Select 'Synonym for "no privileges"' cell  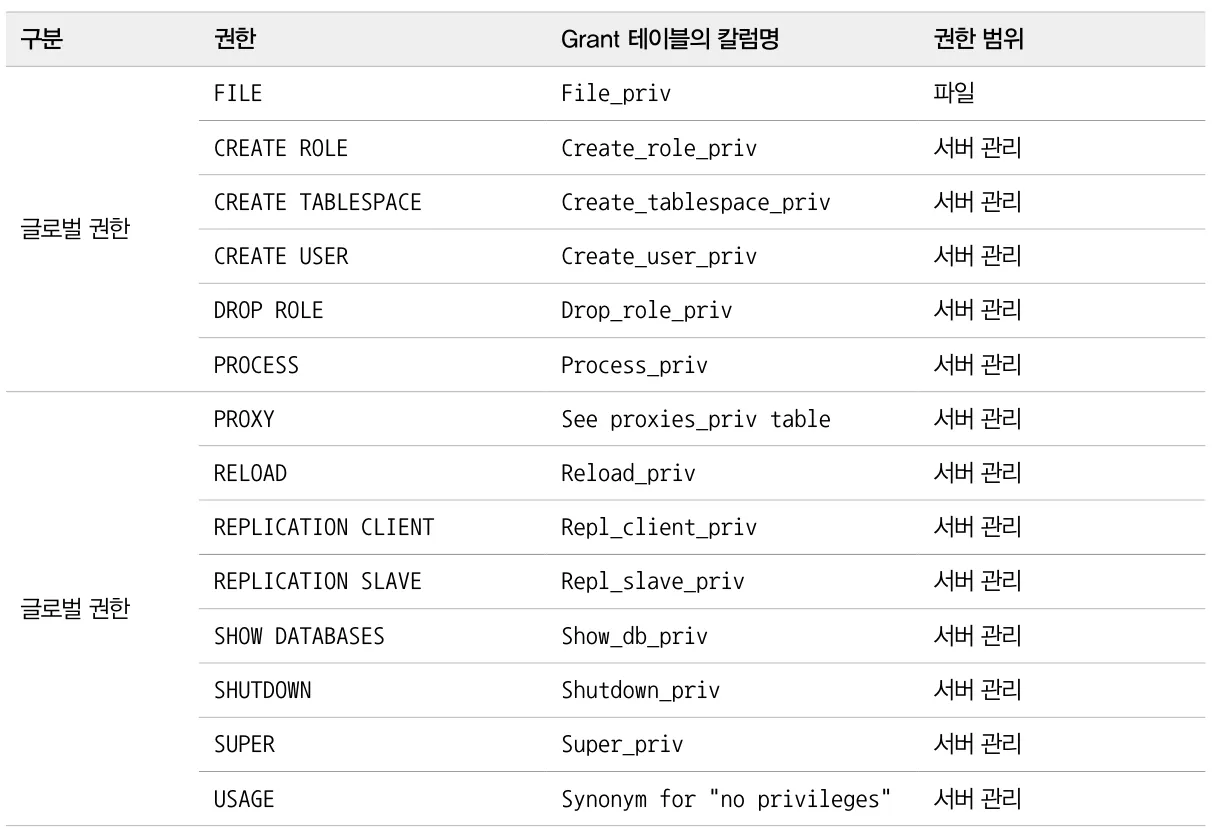pos(727,799)
